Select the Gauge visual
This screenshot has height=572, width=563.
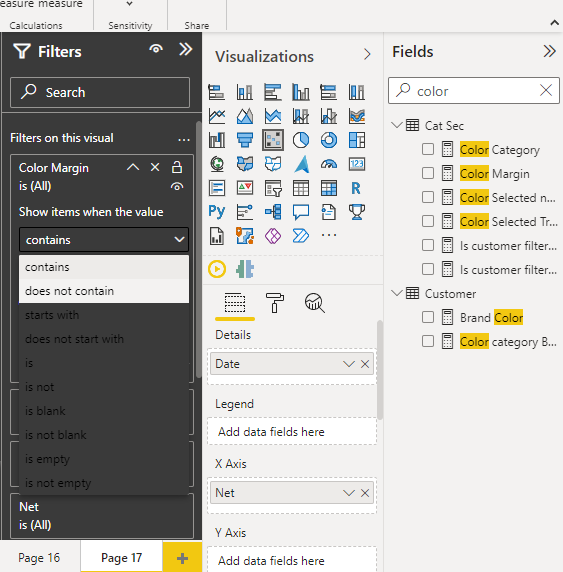pos(328,164)
